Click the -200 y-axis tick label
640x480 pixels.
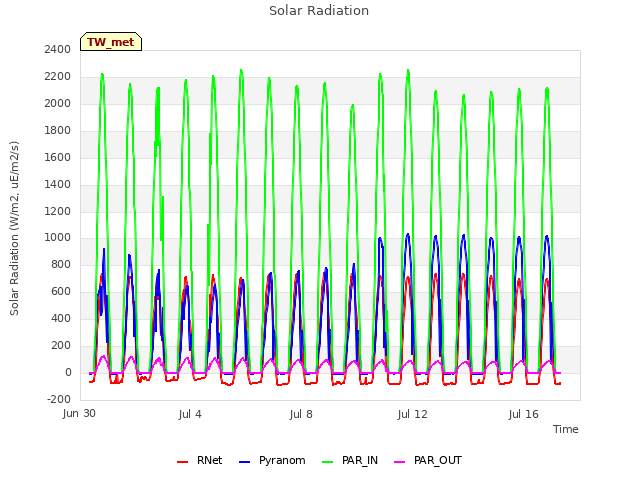coord(59,400)
